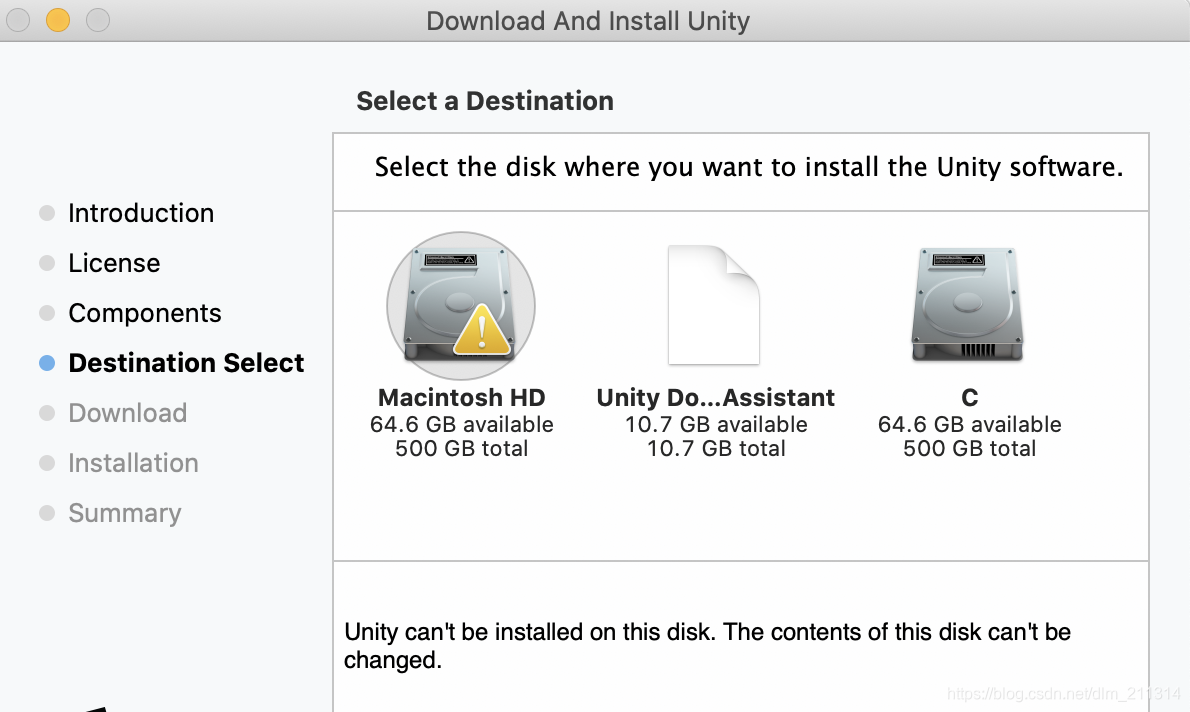The width and height of the screenshot is (1190, 712).
Task: Click the select-disk instruction text
Action: pyautogui.click(x=749, y=167)
